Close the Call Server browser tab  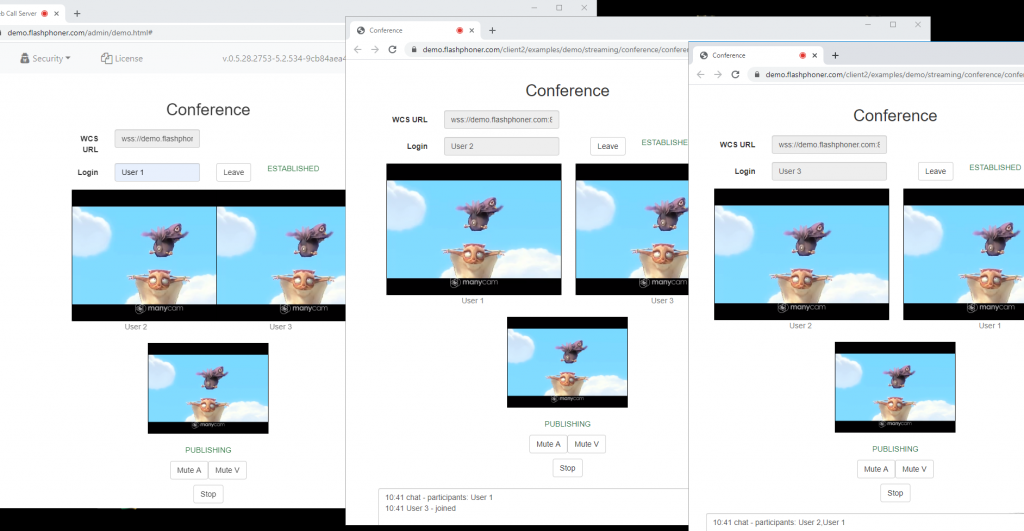click(57, 13)
